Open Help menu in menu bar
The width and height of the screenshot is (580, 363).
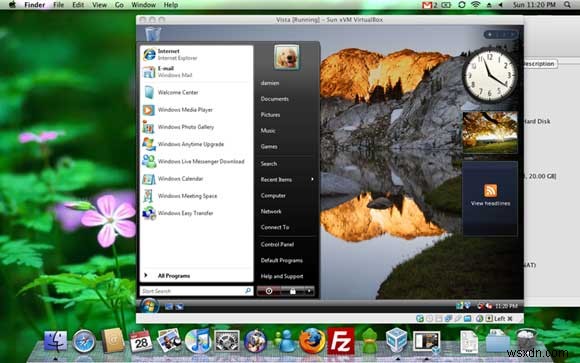point(171,5)
